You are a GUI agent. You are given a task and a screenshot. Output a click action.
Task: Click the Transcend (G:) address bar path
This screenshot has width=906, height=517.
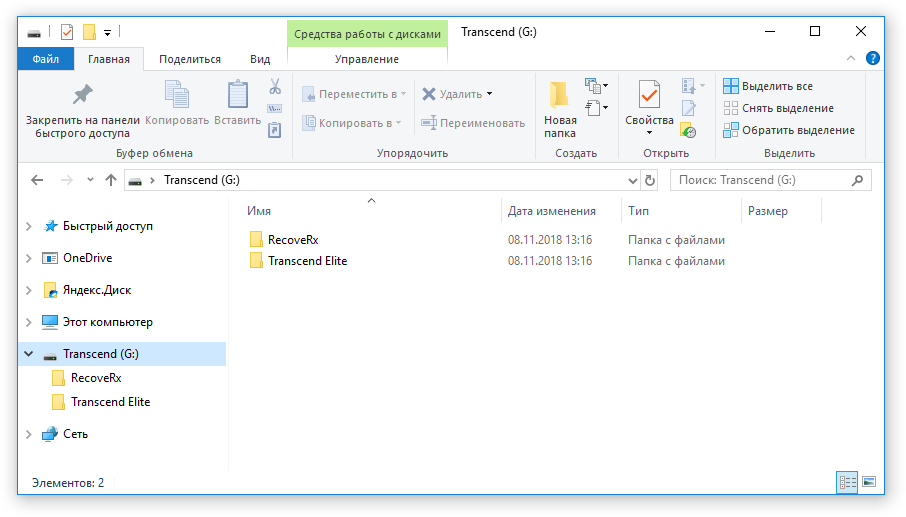click(x=202, y=180)
